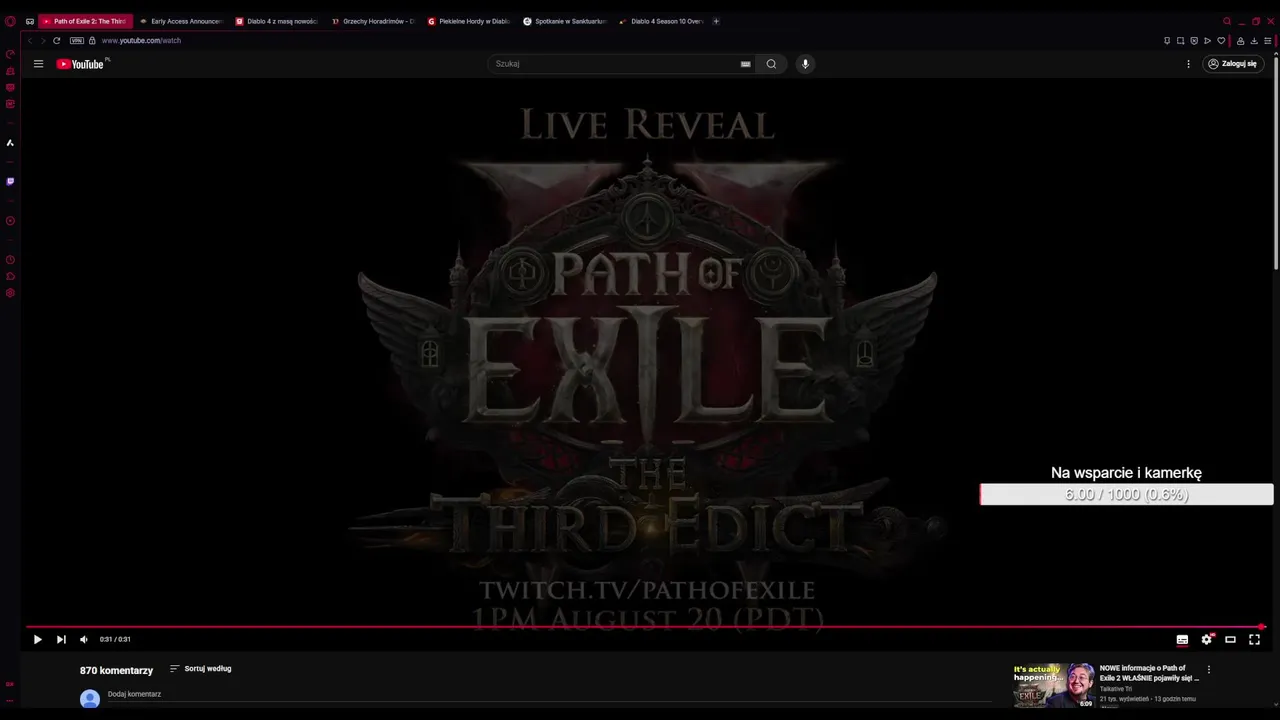1280x720 pixels.
Task: Click the site security lock icon
Action: point(92,41)
